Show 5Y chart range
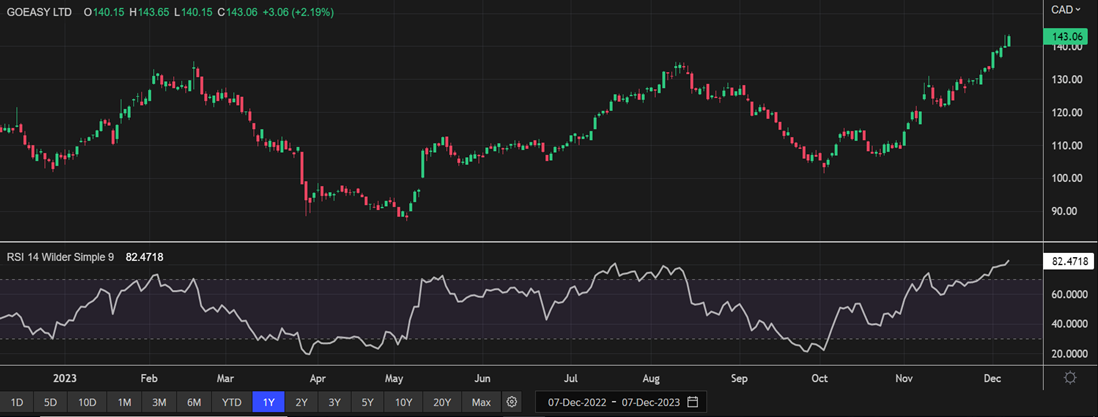The image size is (1098, 417). (x=368, y=402)
